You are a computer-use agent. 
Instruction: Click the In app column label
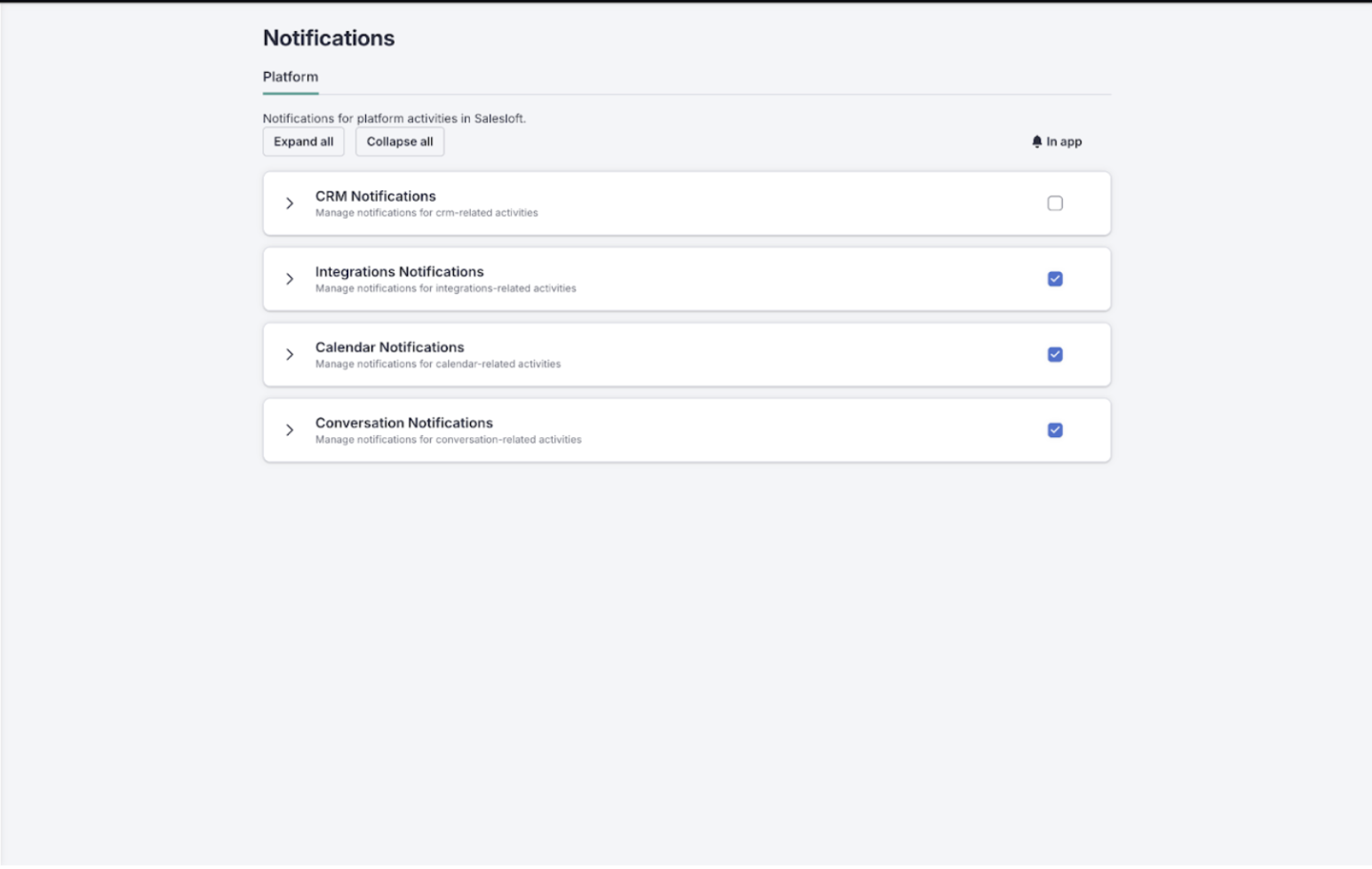(x=1064, y=141)
